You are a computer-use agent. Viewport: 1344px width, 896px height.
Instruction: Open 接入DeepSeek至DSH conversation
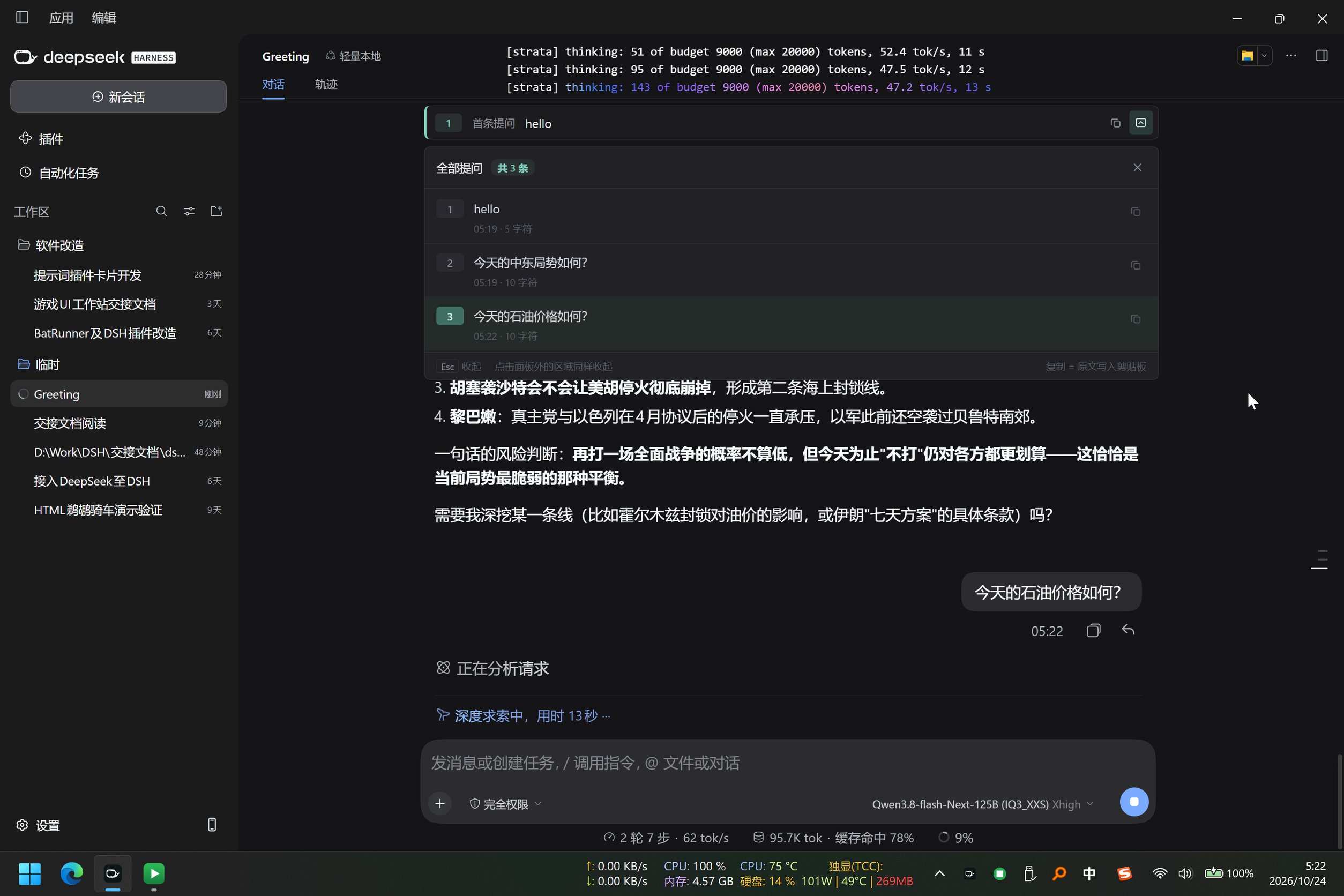tap(119, 481)
